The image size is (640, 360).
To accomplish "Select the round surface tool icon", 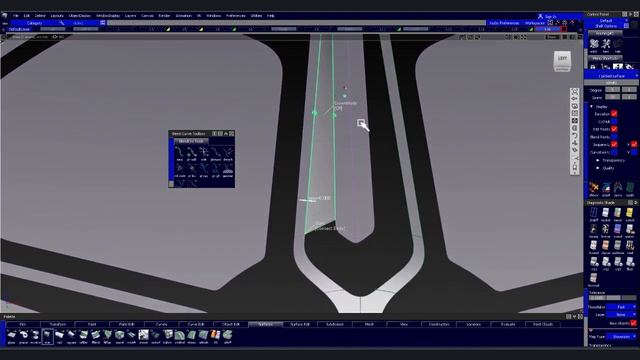I will click(120, 335).
